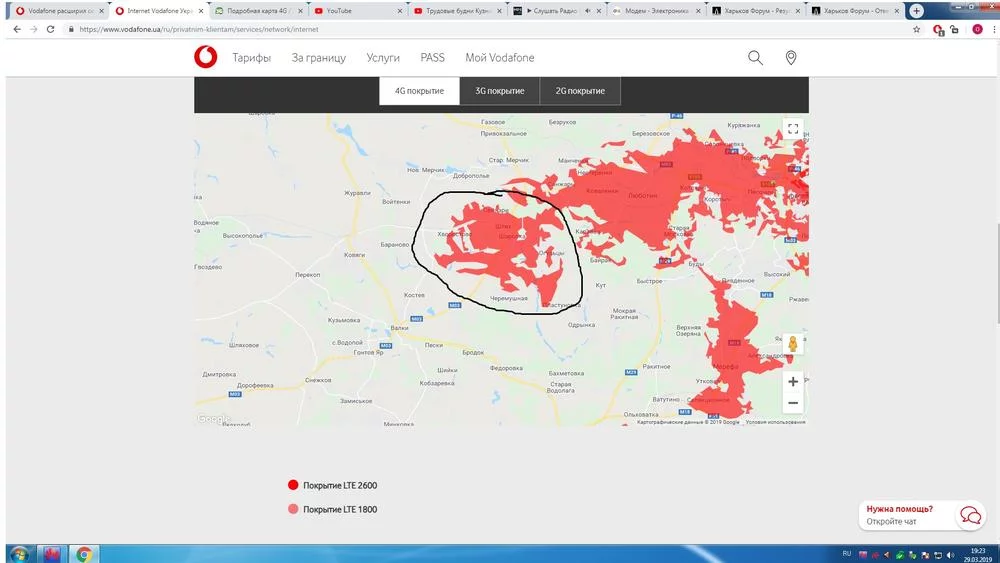Open the Мой Vodafone link

tap(500, 58)
